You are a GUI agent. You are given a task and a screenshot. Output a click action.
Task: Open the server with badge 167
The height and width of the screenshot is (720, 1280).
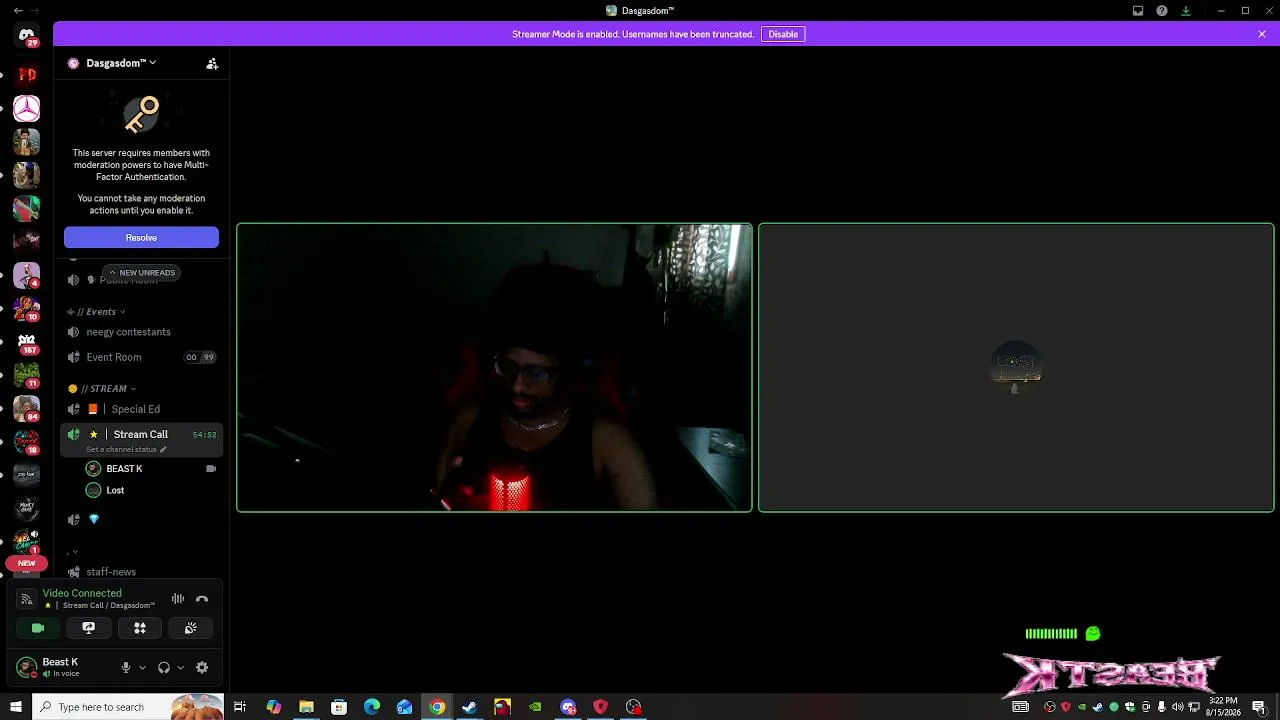(x=27, y=343)
